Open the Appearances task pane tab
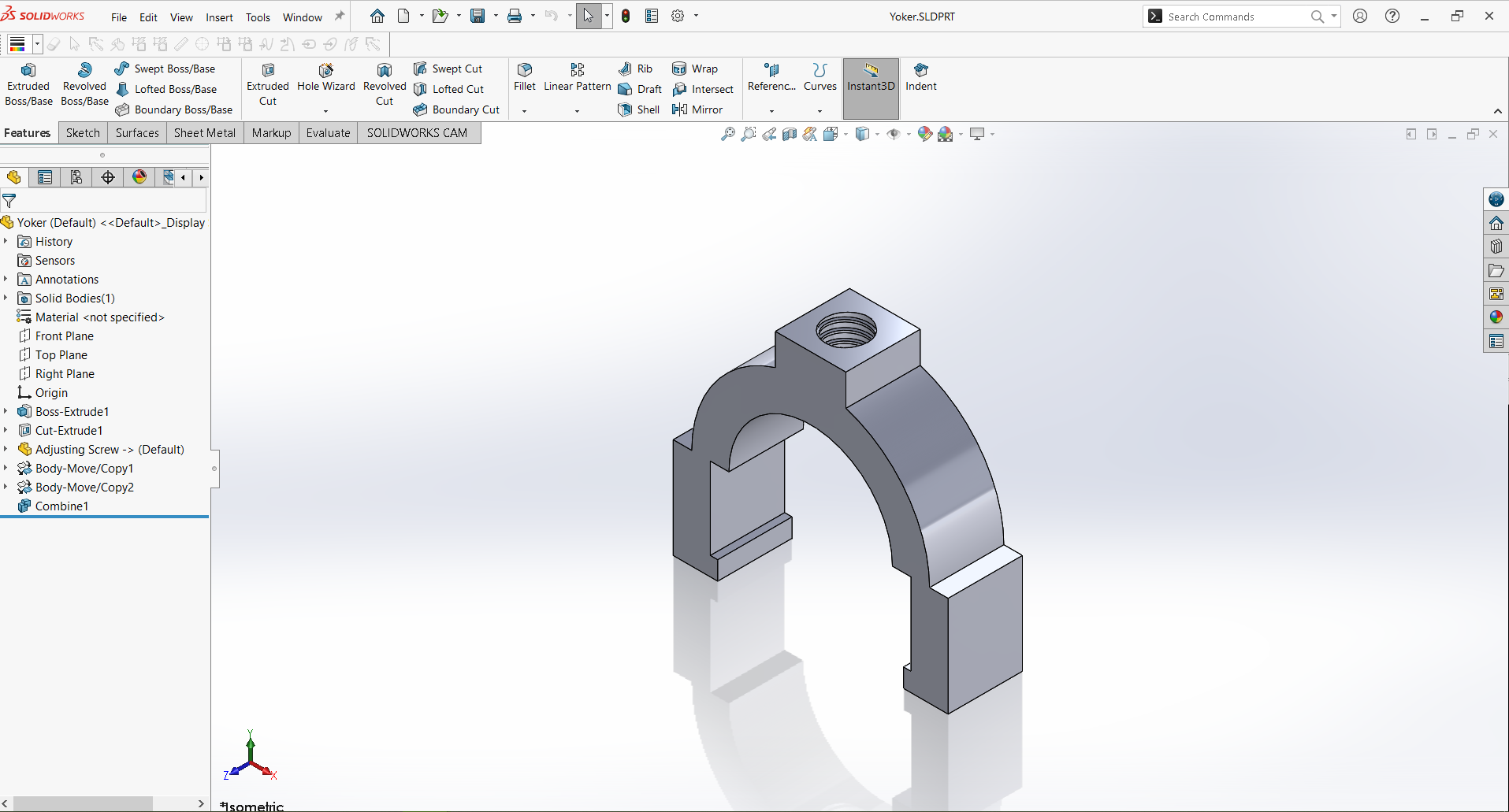This screenshot has height=812, width=1509. [1496, 317]
